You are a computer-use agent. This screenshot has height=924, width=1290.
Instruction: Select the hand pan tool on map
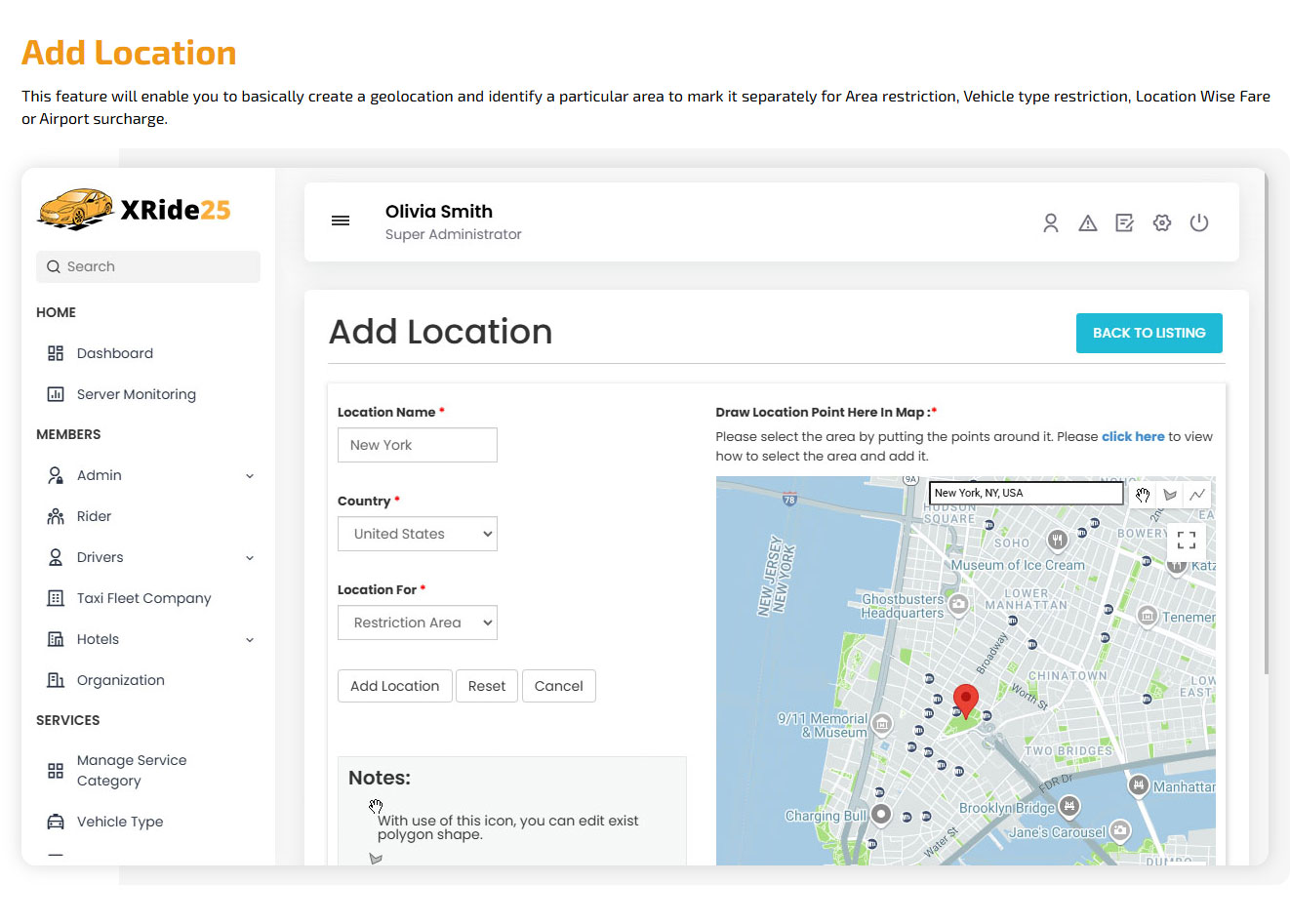pos(1143,495)
